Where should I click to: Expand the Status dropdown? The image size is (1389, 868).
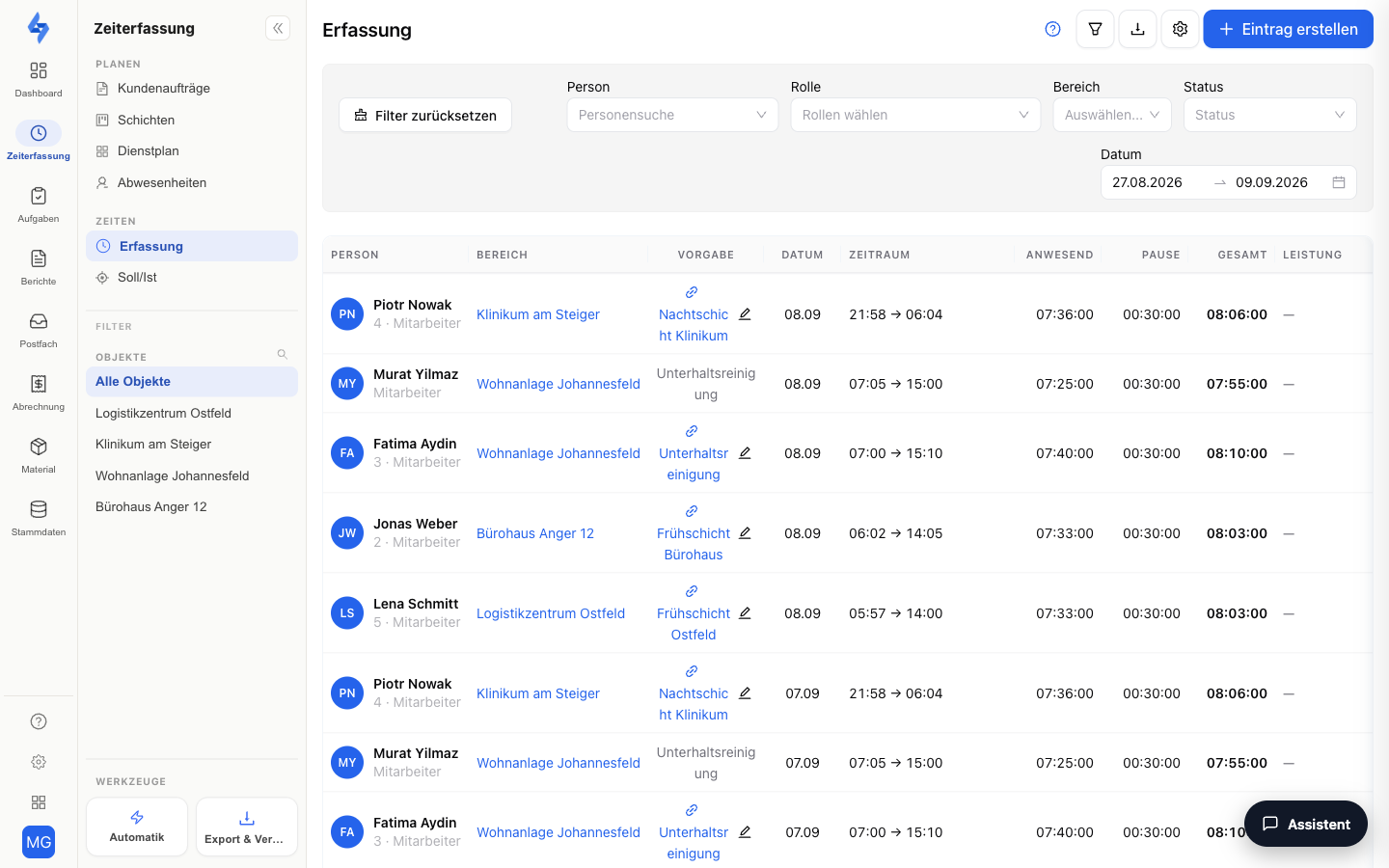1269,115
